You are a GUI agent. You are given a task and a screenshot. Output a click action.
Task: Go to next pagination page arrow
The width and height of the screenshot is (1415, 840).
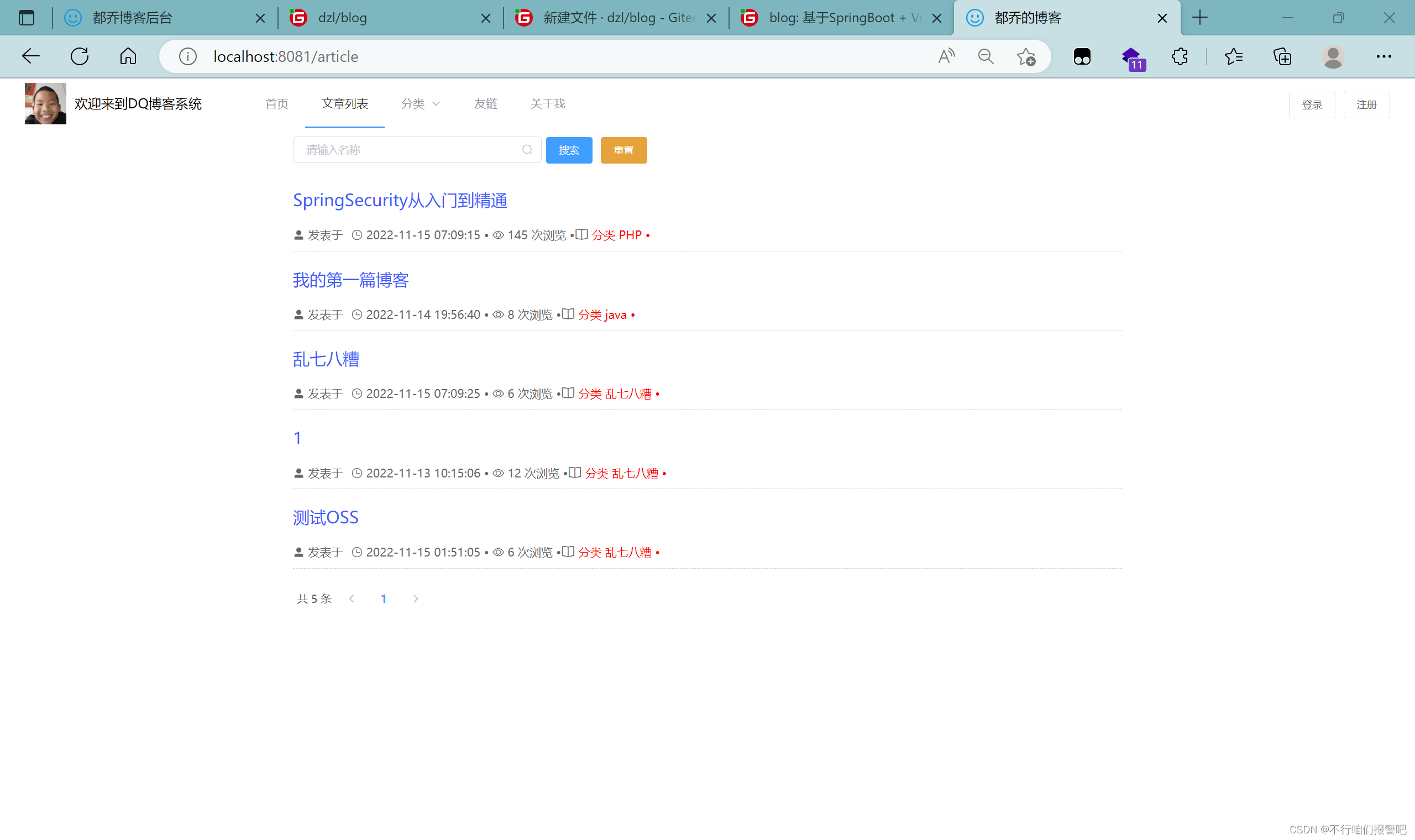tap(416, 599)
